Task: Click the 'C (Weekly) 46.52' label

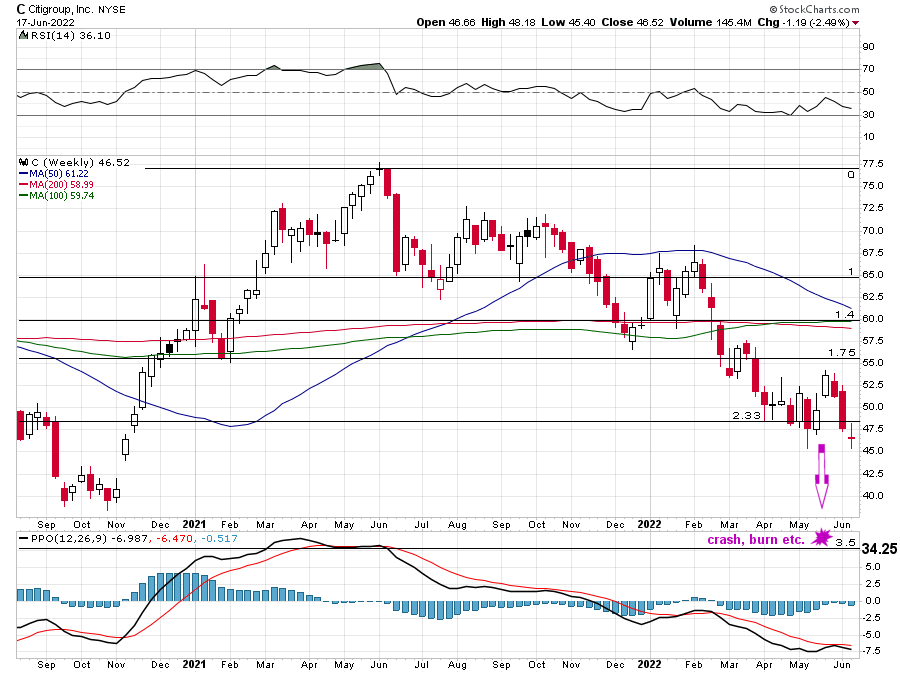Action: (x=80, y=162)
